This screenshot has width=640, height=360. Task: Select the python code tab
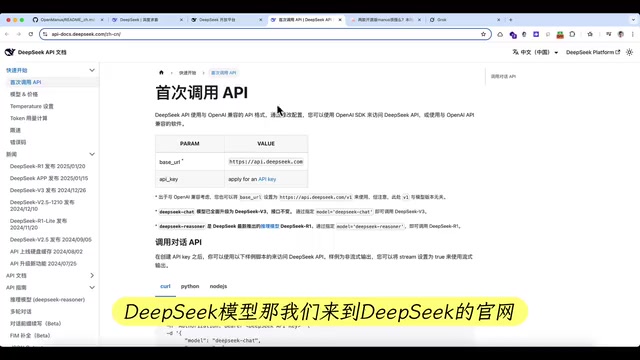(x=190, y=286)
